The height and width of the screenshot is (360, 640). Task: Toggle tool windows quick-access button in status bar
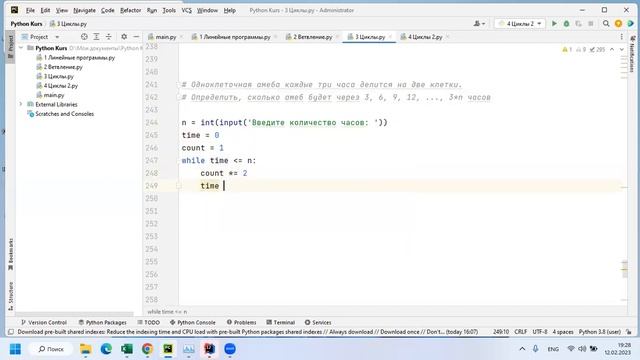tap(11, 332)
